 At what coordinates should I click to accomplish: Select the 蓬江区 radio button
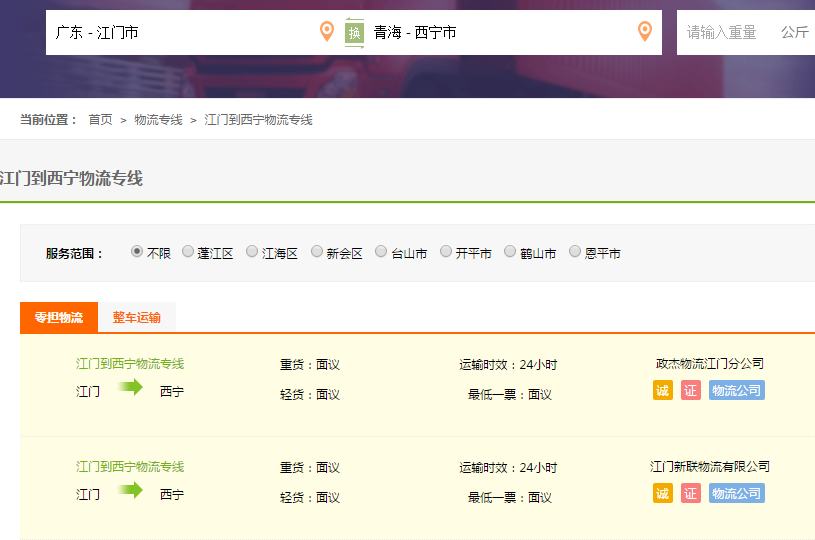point(188,252)
